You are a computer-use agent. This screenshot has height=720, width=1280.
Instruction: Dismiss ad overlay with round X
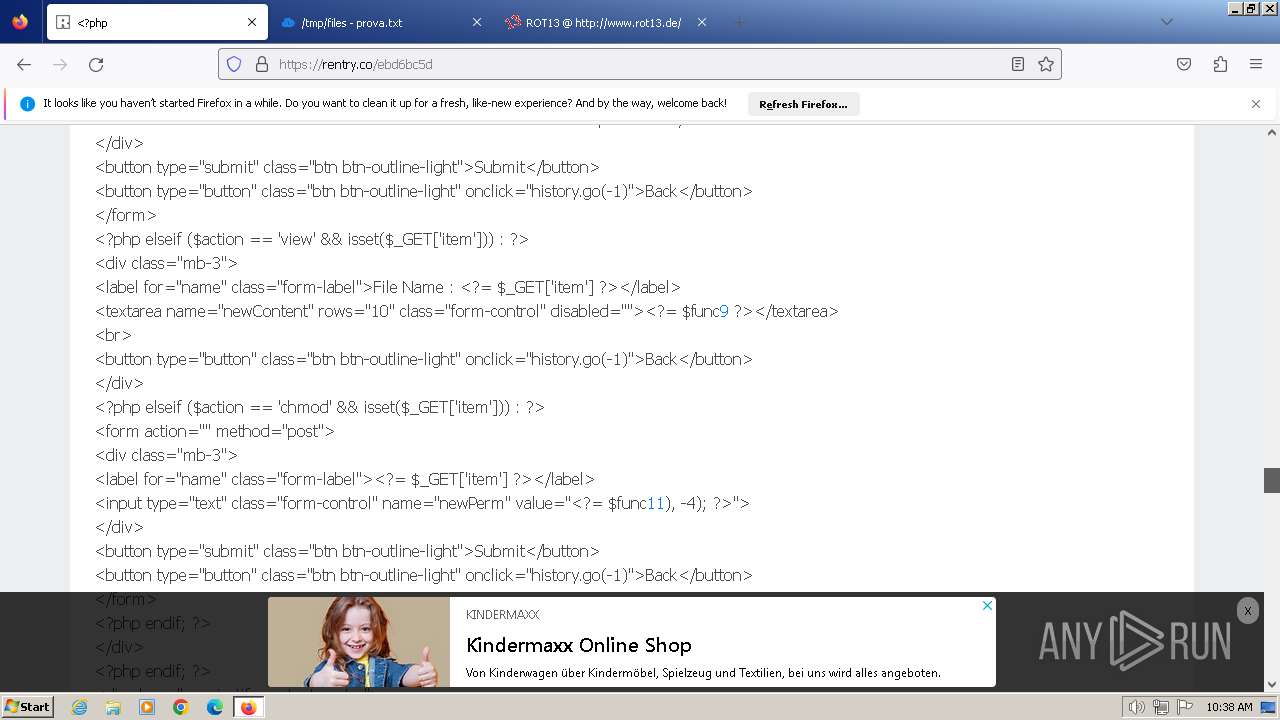coord(1247,611)
